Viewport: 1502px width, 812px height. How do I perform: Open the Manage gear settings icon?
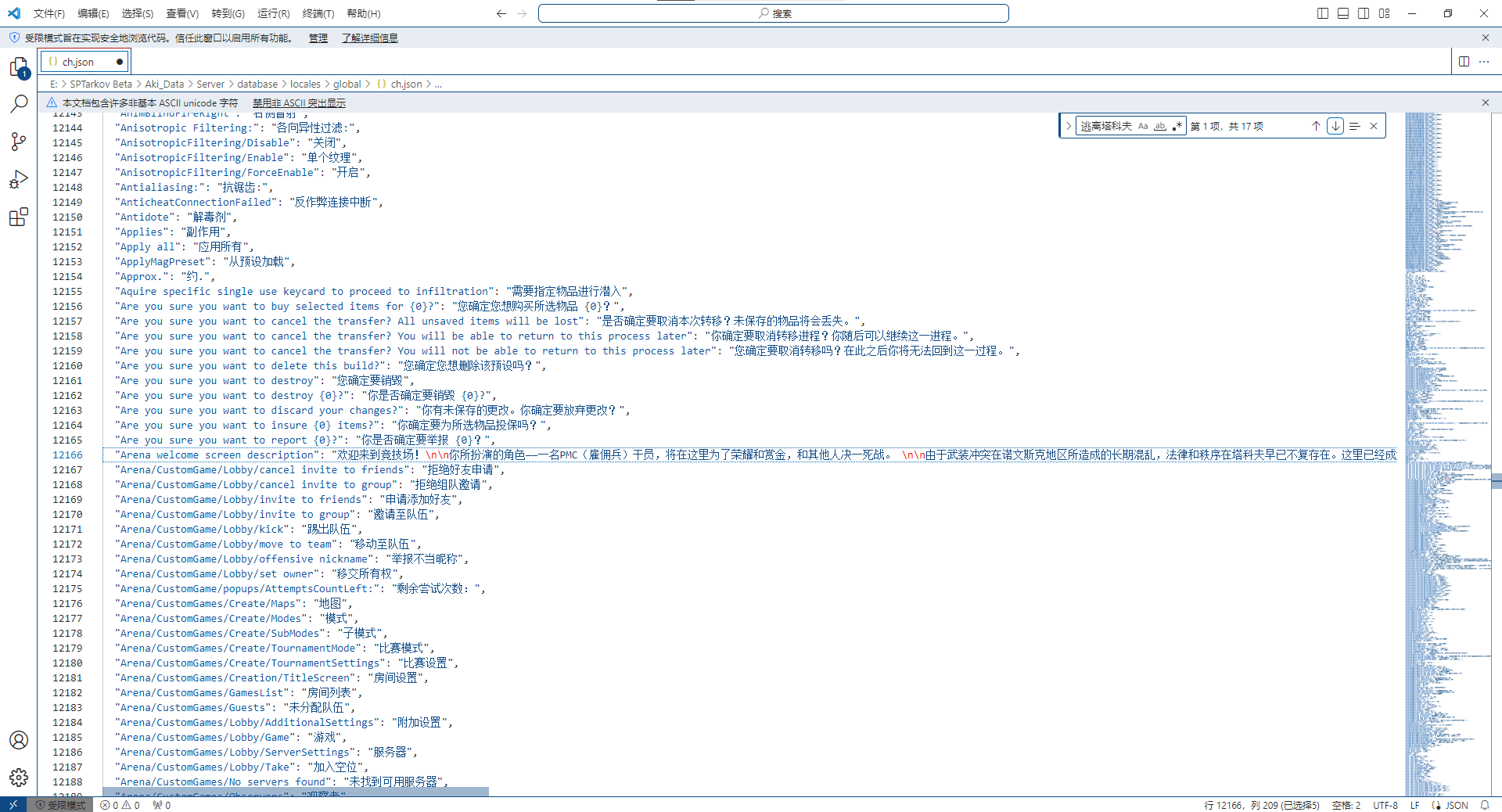[19, 777]
